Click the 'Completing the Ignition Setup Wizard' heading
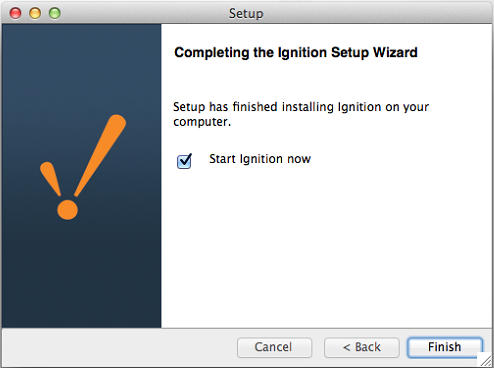This screenshot has width=494, height=368. click(x=296, y=53)
